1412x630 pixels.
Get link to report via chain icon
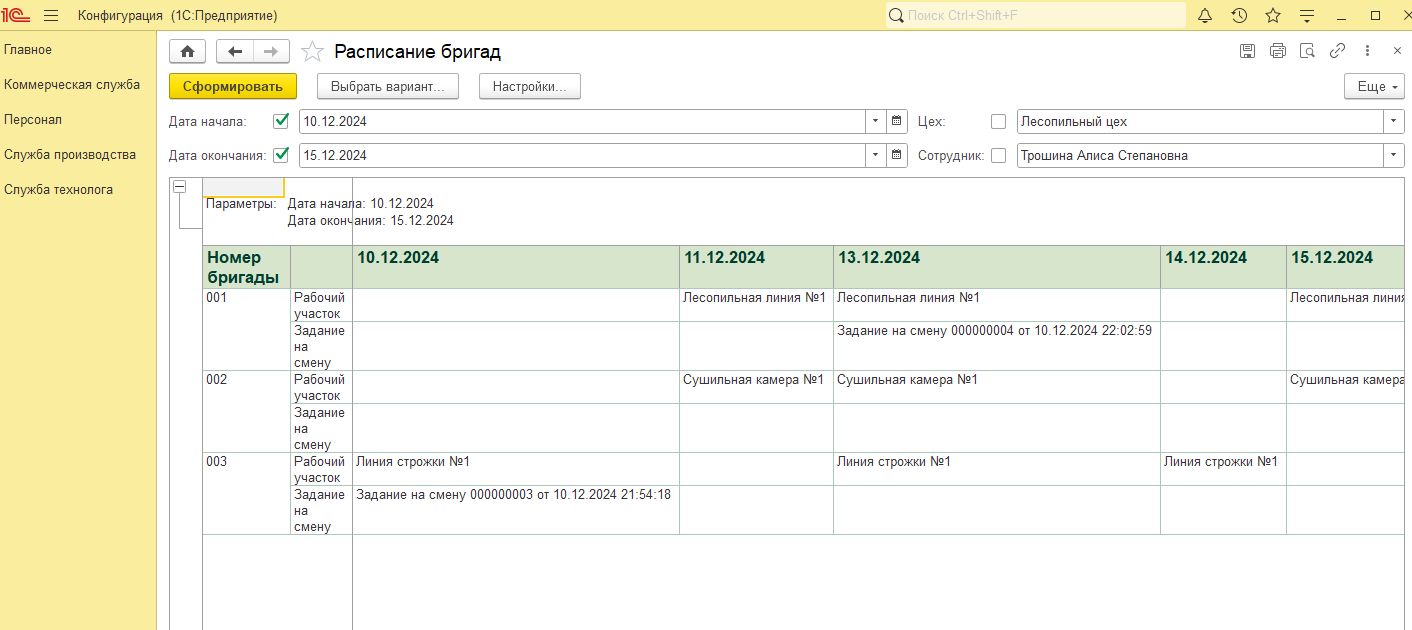pos(1337,51)
